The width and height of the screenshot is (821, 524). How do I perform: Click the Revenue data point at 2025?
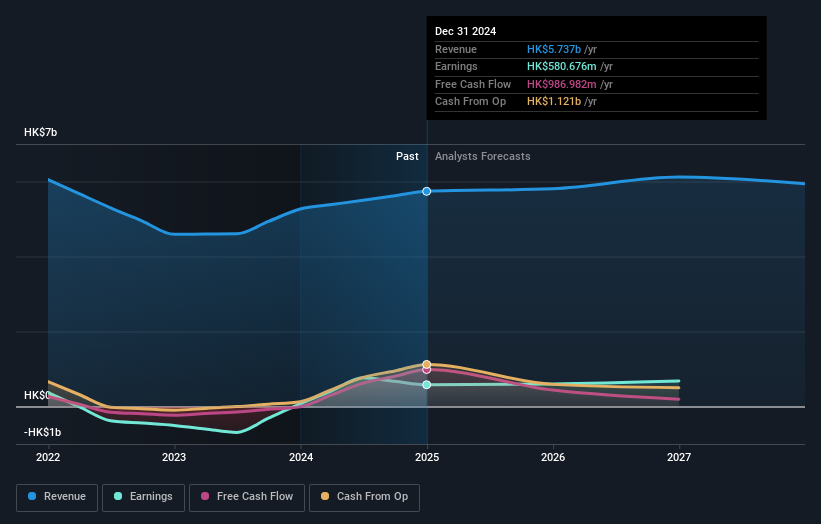tap(427, 192)
